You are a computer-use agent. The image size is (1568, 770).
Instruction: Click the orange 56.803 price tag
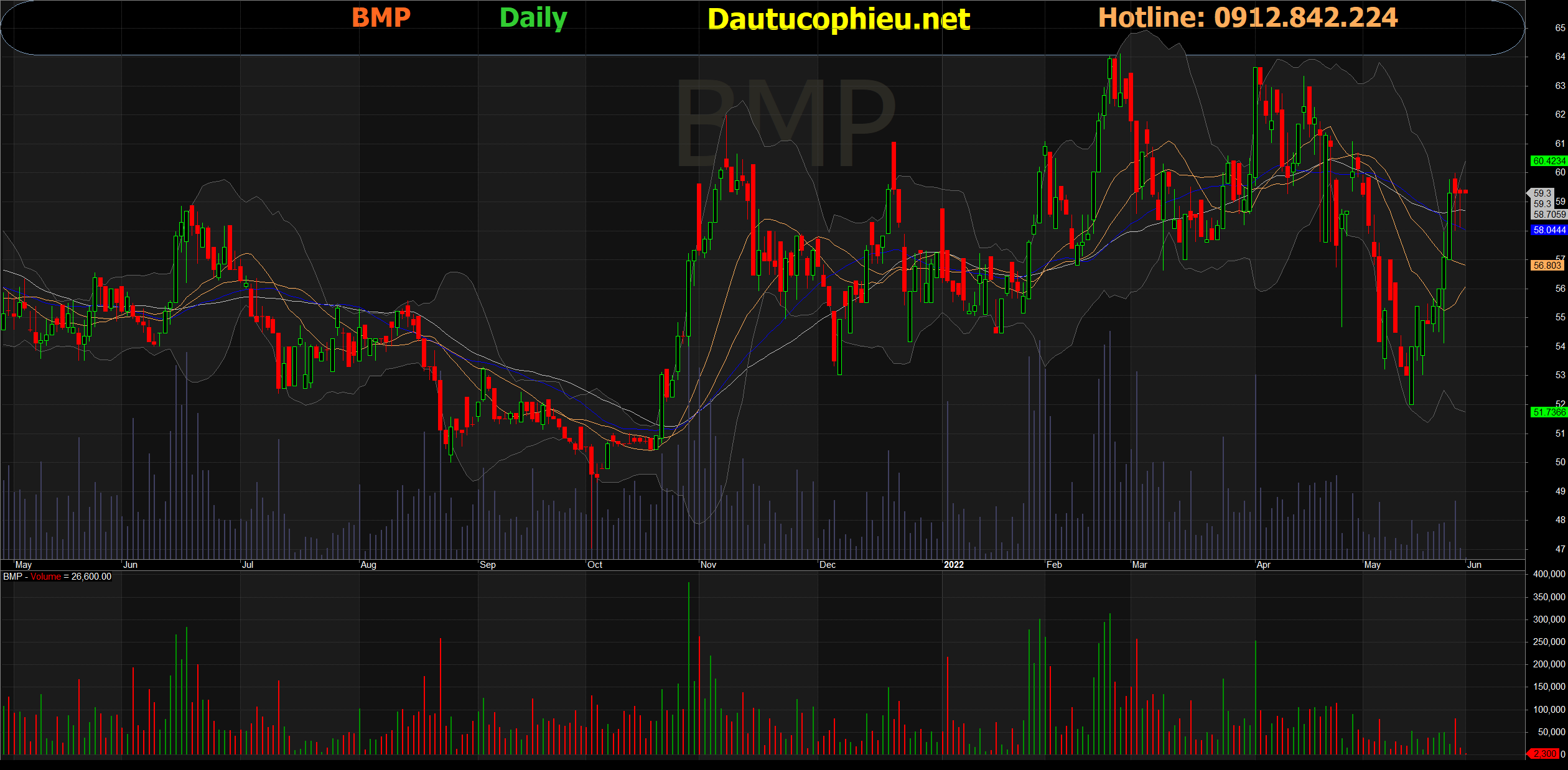[1547, 266]
